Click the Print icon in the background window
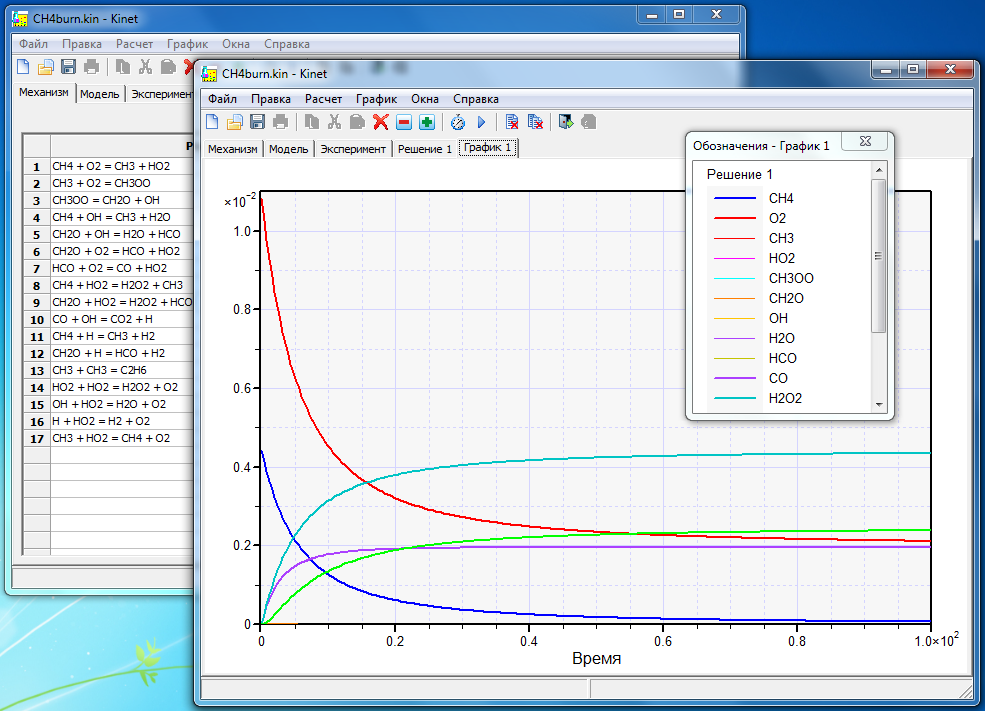Viewport: 985px width, 711px height. pos(92,67)
